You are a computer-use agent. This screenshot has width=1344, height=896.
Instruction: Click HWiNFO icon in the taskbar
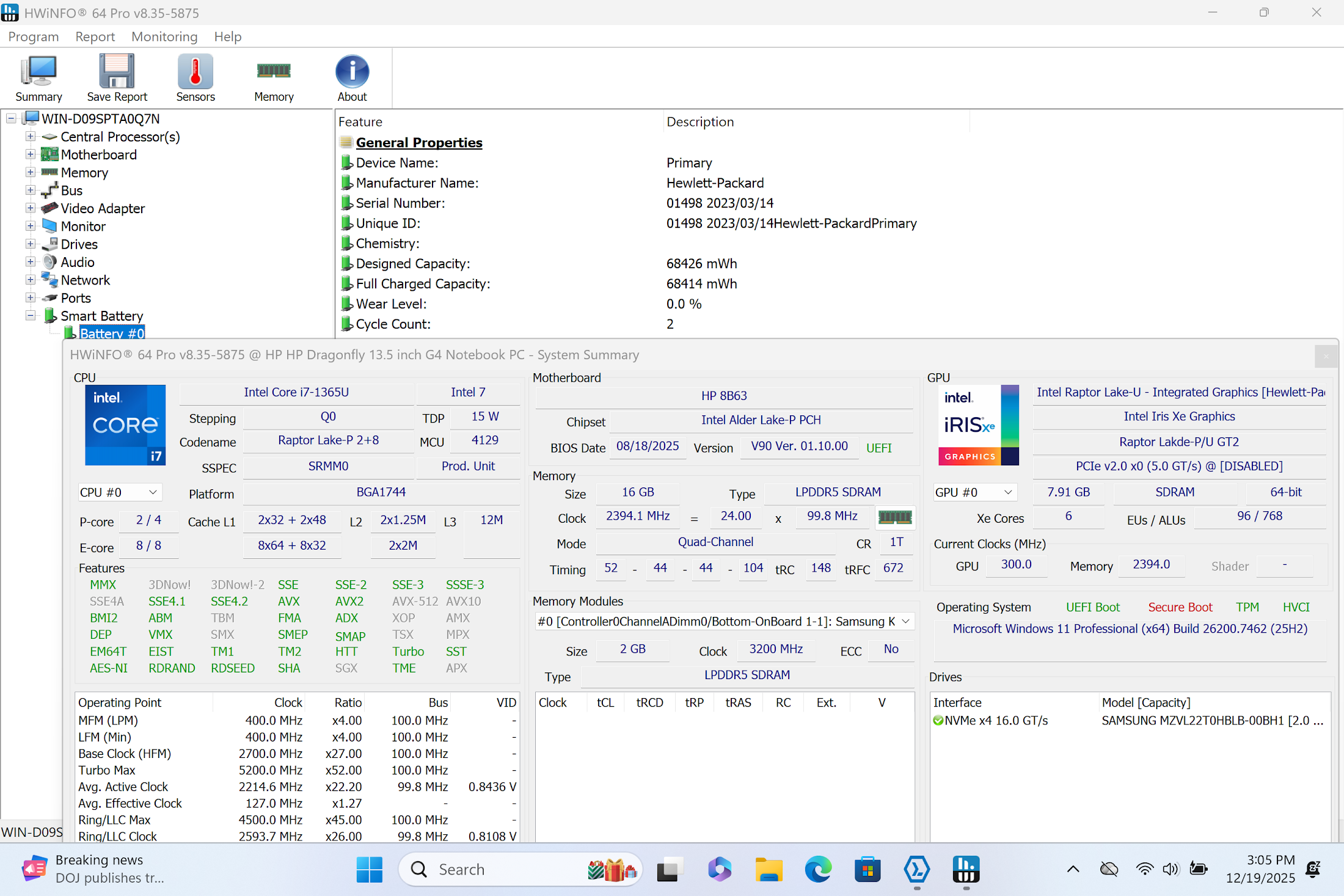coord(965,869)
